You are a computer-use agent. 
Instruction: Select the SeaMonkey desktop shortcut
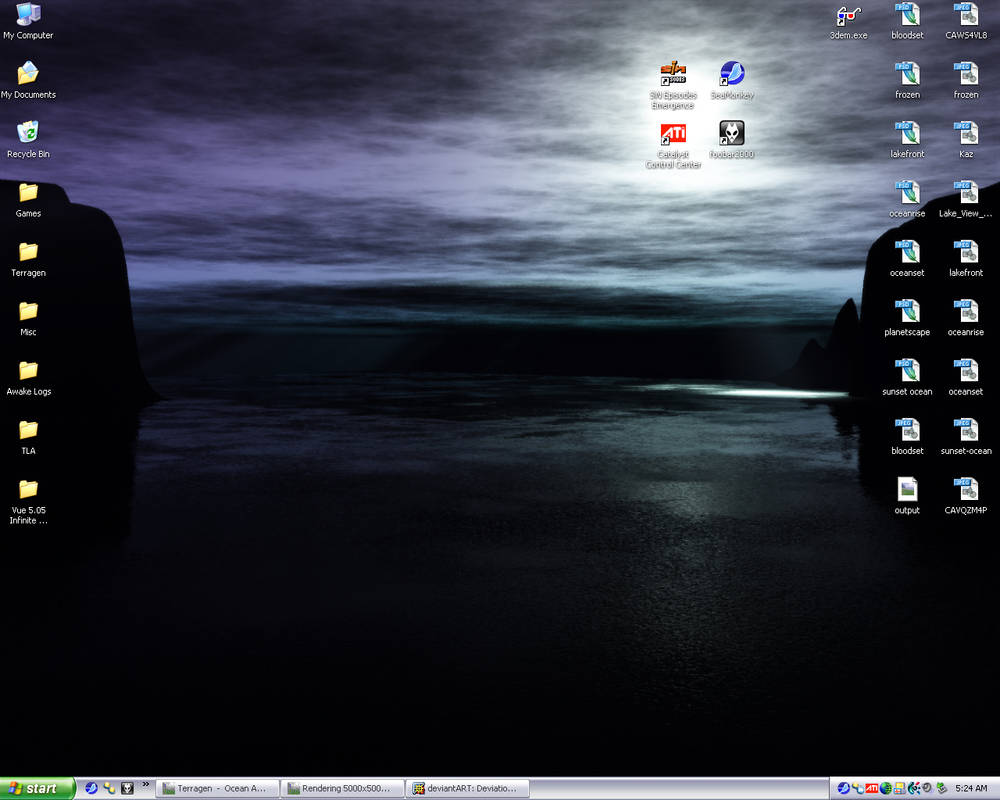(x=732, y=80)
